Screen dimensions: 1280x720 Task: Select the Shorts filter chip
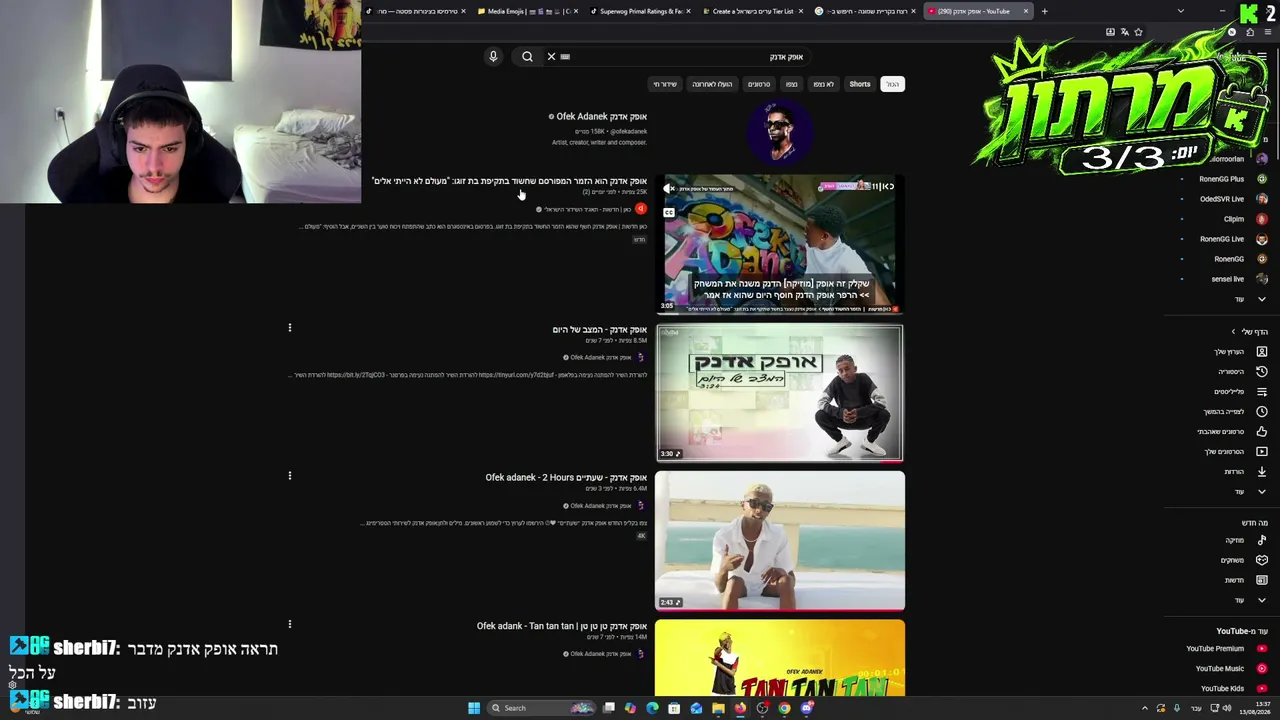point(860,84)
